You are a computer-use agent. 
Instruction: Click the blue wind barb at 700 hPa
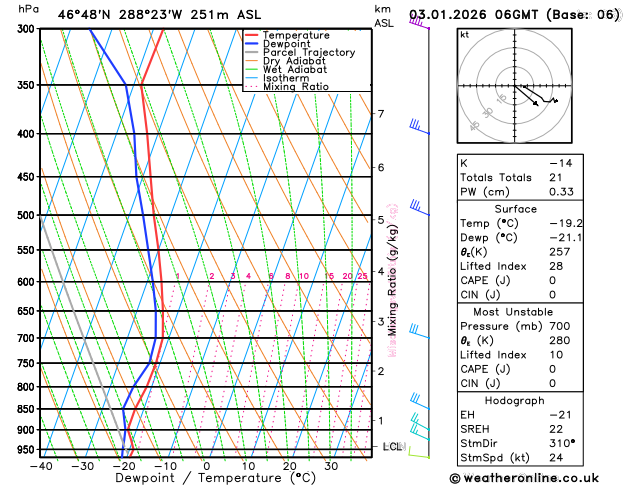click(419, 331)
